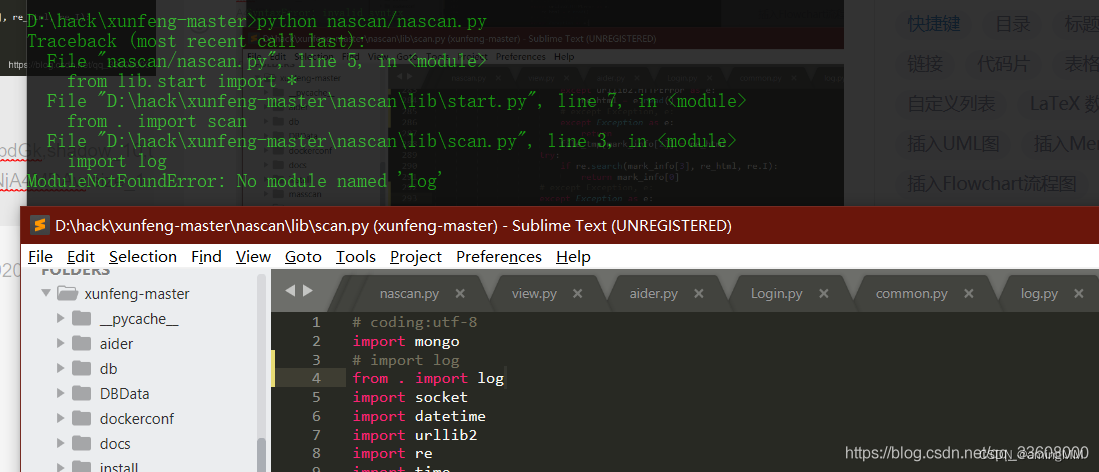Image resolution: width=1099 pixels, height=472 pixels.
Task: Open the Tools menu
Action: click(x=355, y=257)
